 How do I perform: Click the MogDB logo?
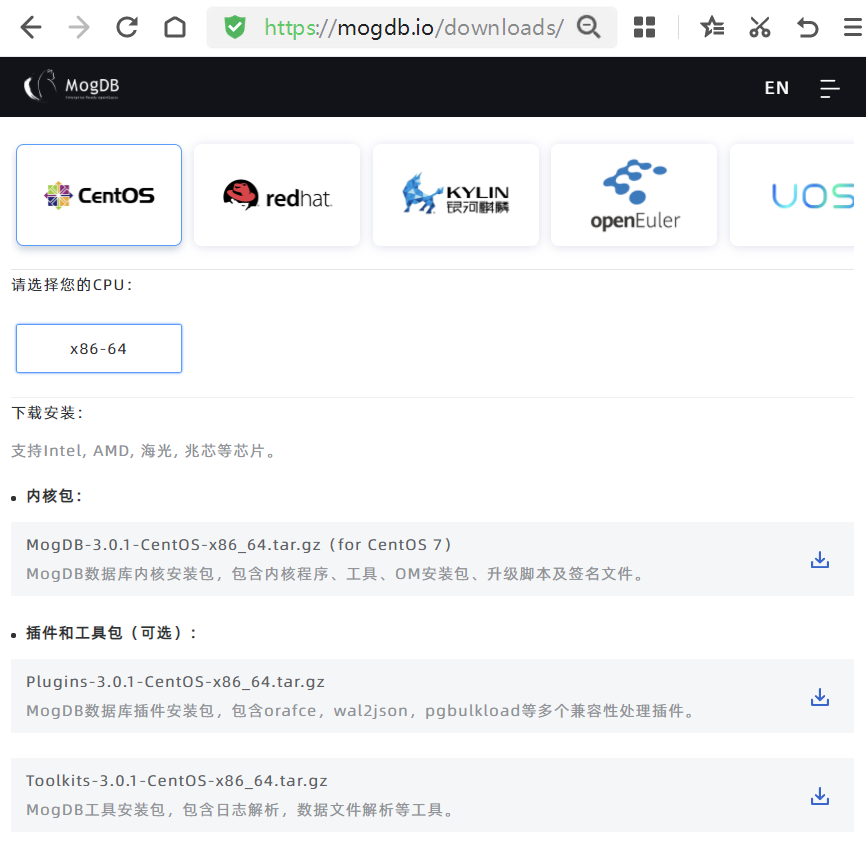click(x=71, y=87)
